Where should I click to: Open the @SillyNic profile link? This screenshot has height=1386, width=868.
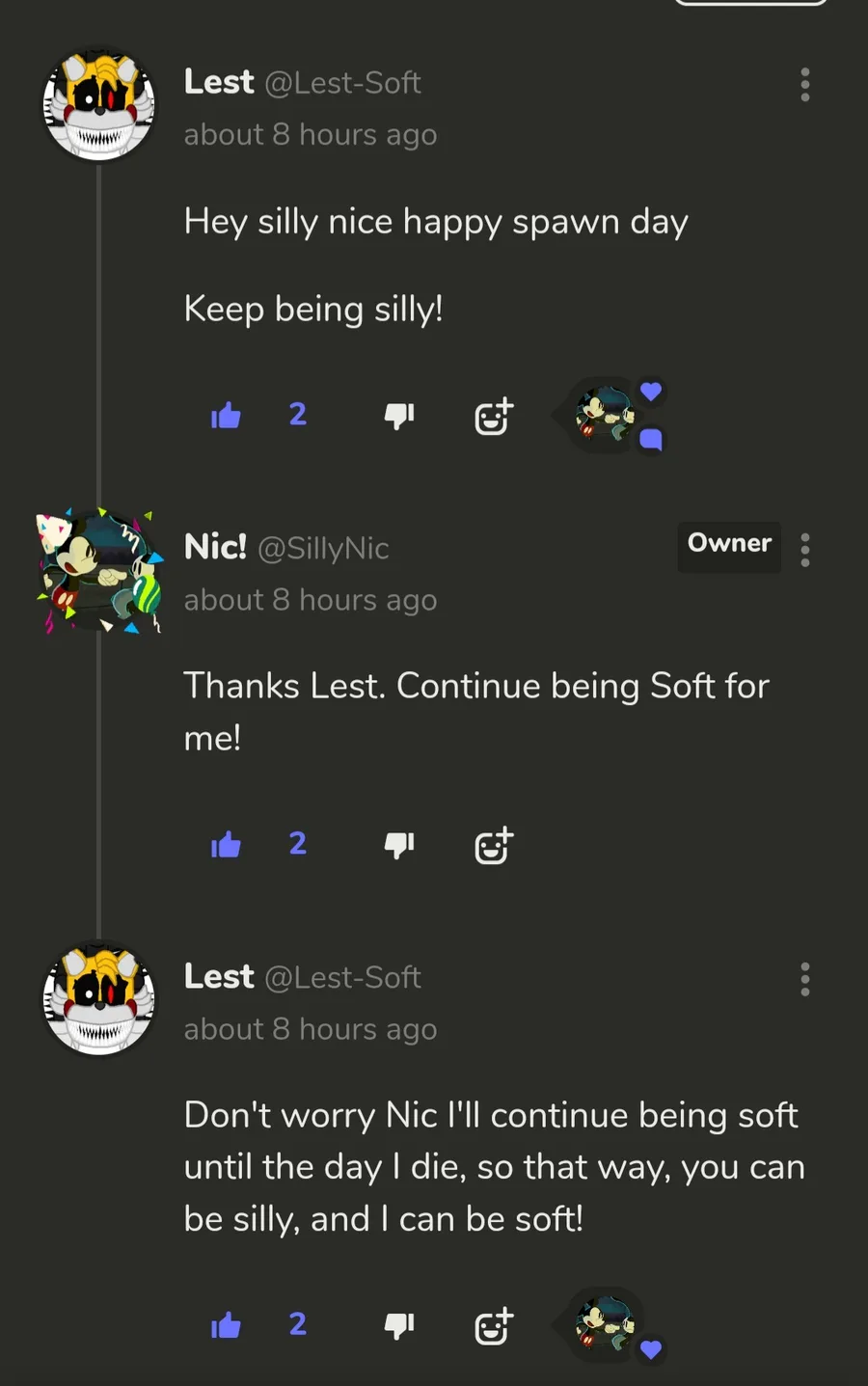pyautogui.click(x=323, y=548)
